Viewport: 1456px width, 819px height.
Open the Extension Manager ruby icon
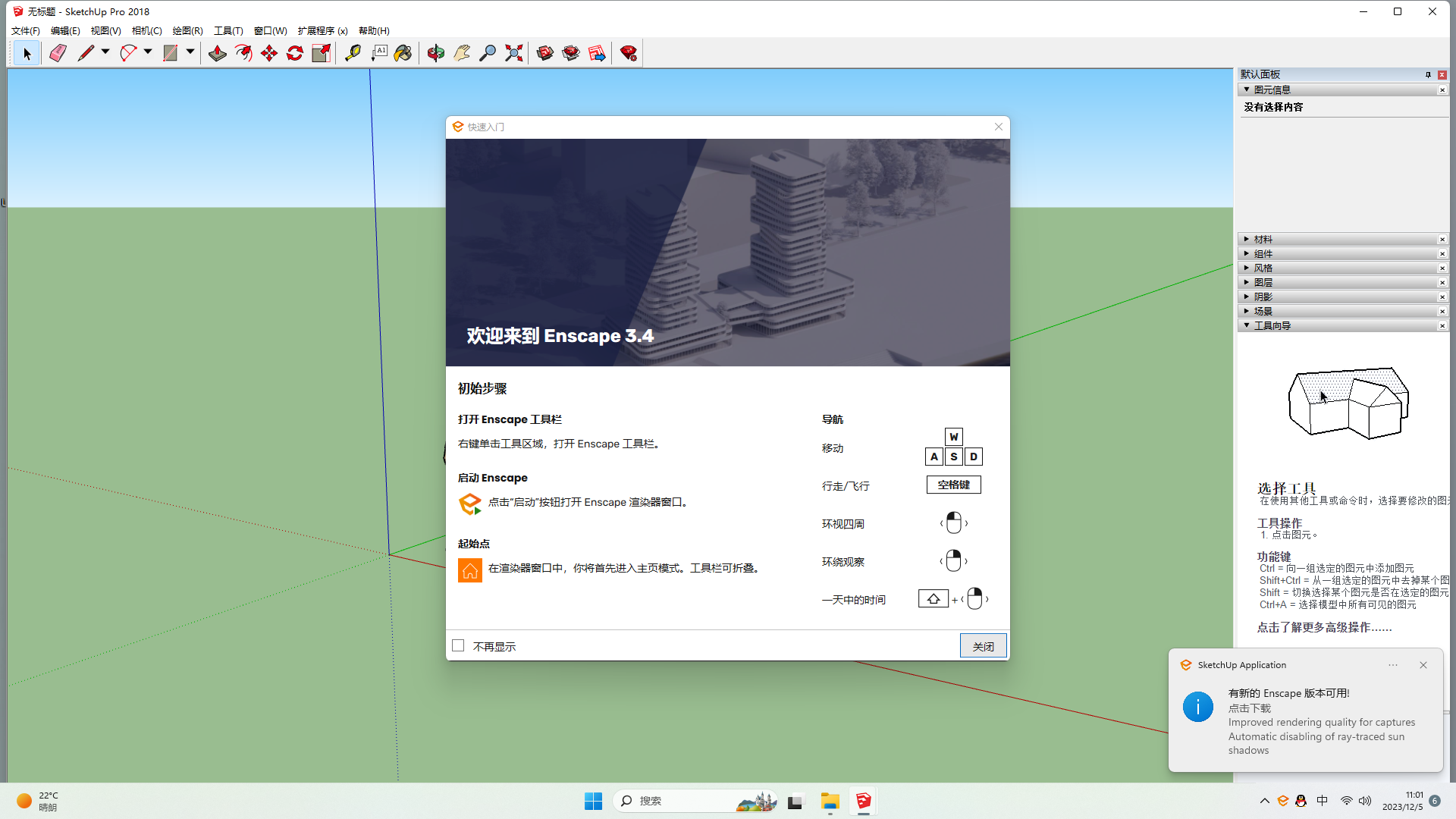(628, 53)
